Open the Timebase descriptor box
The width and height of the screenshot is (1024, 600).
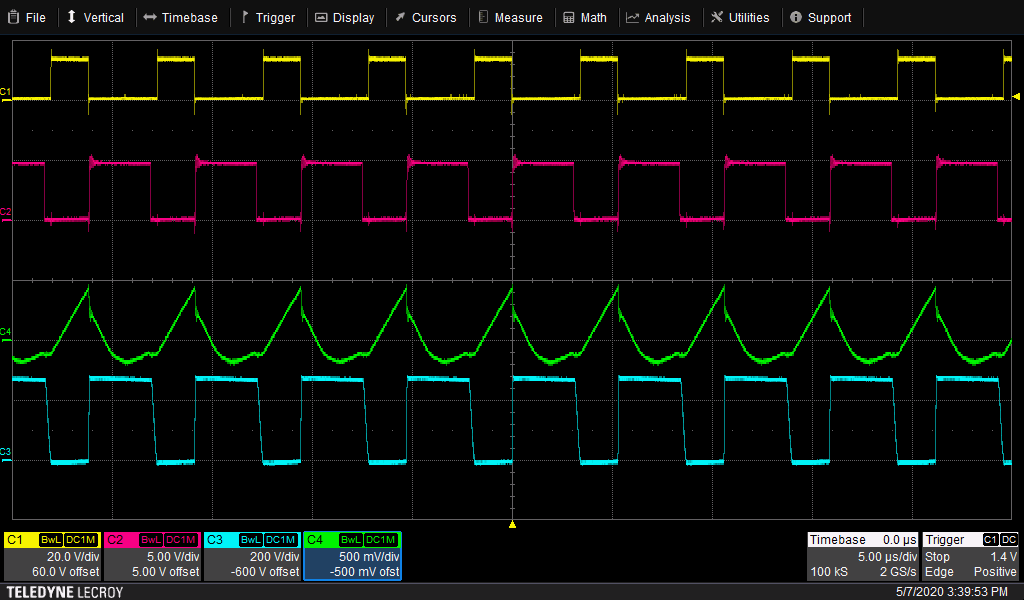(x=862, y=556)
